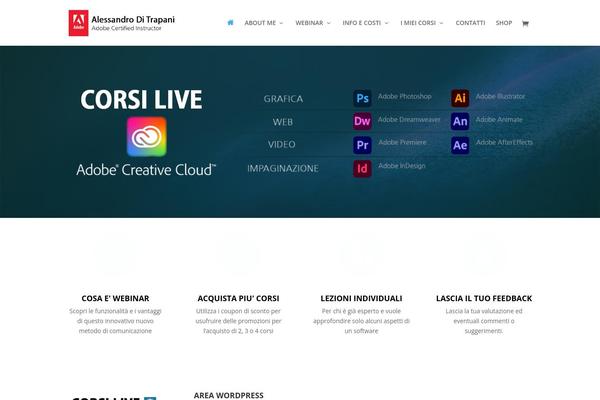The width and height of the screenshot is (600, 400).
Task: Open the Adobe Illustrator course link
Action: pyautogui.click(x=501, y=96)
